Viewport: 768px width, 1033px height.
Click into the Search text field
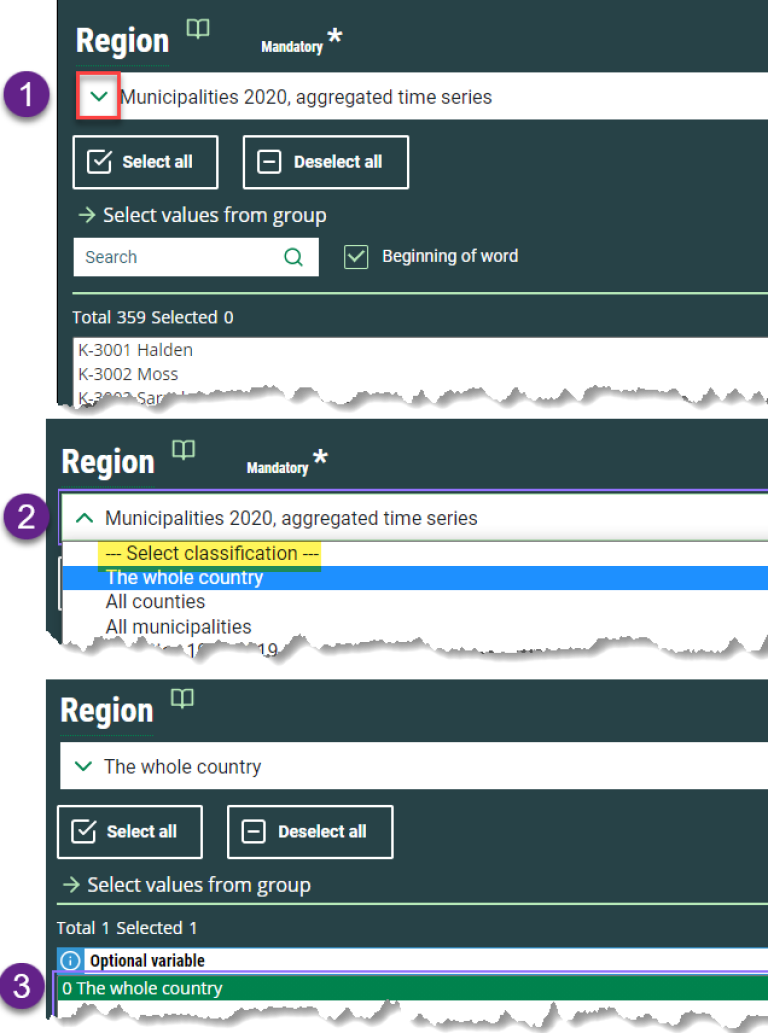175,257
